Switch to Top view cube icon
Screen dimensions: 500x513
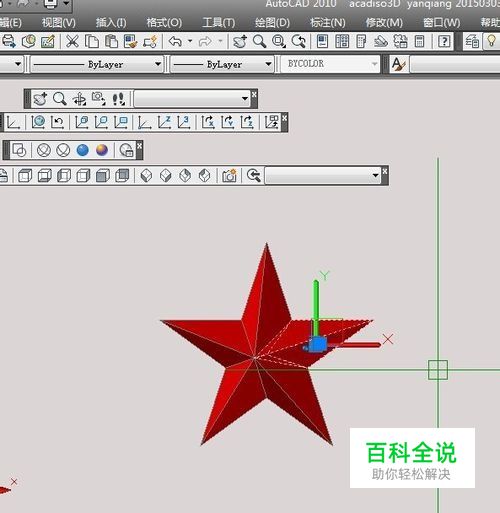tap(25, 175)
